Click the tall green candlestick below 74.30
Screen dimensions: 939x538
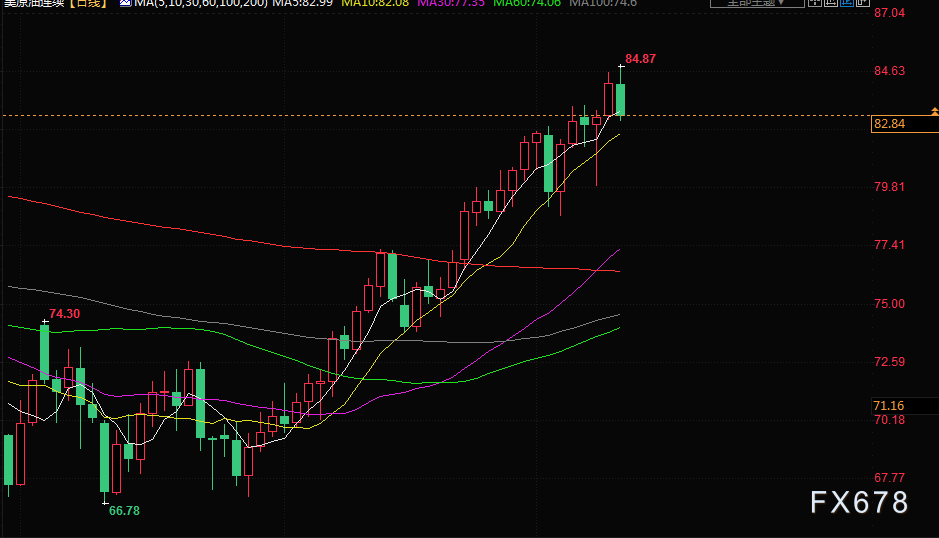point(45,352)
